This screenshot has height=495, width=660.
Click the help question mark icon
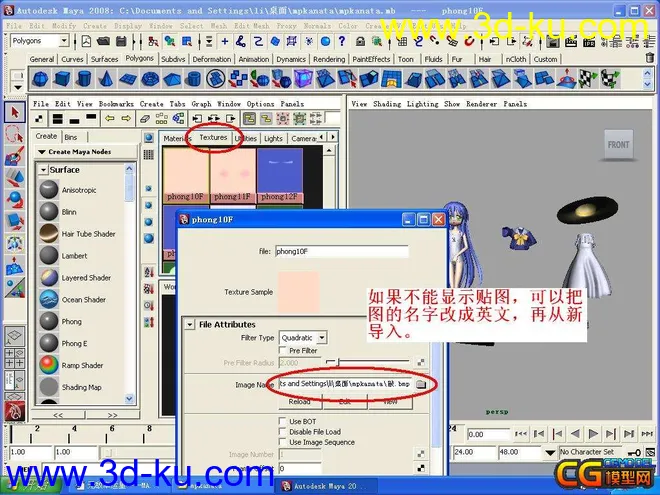tap(342, 41)
